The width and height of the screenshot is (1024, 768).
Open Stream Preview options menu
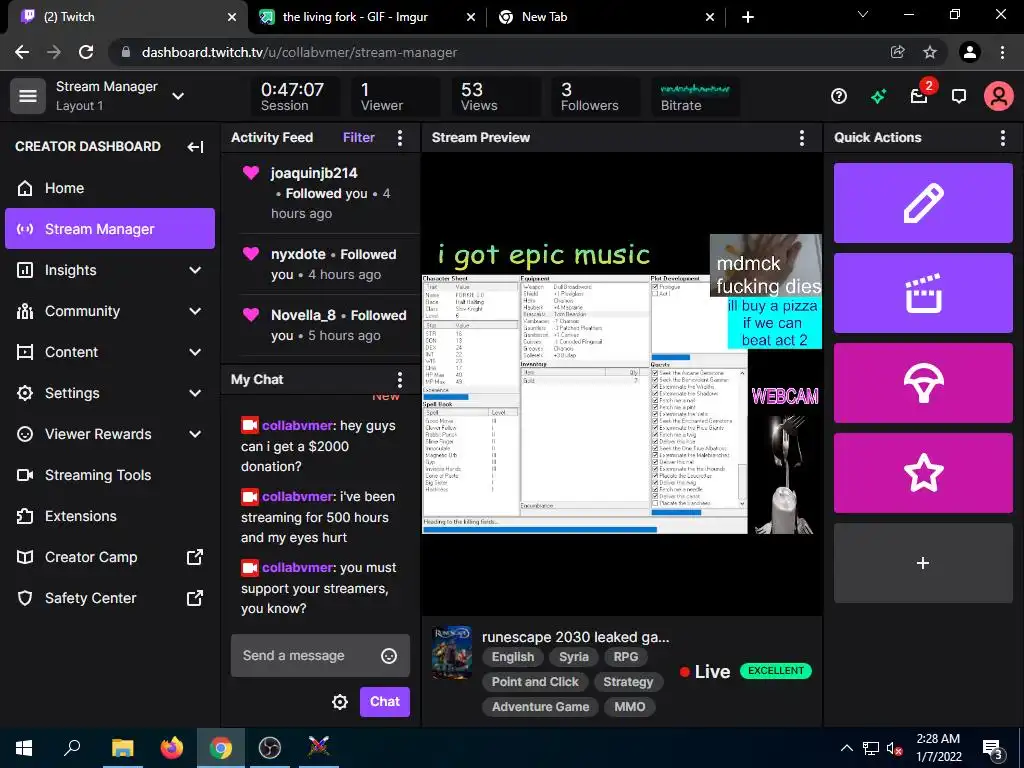point(802,138)
